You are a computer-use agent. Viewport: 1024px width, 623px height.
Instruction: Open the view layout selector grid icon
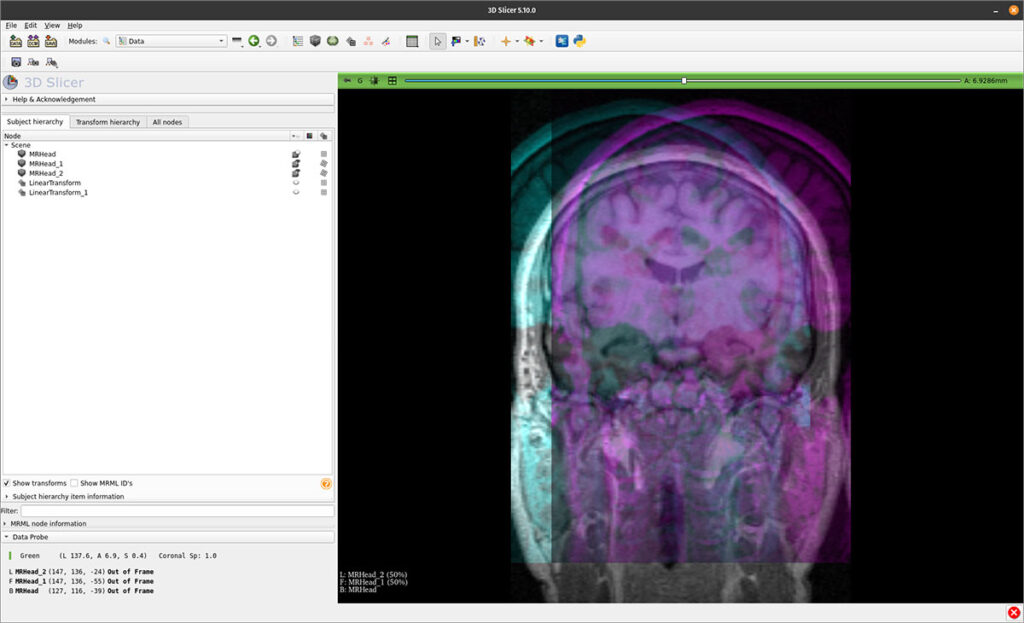pyautogui.click(x=412, y=41)
